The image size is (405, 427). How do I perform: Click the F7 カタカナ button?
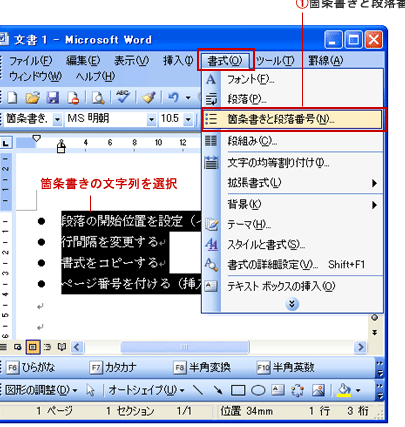(113, 368)
